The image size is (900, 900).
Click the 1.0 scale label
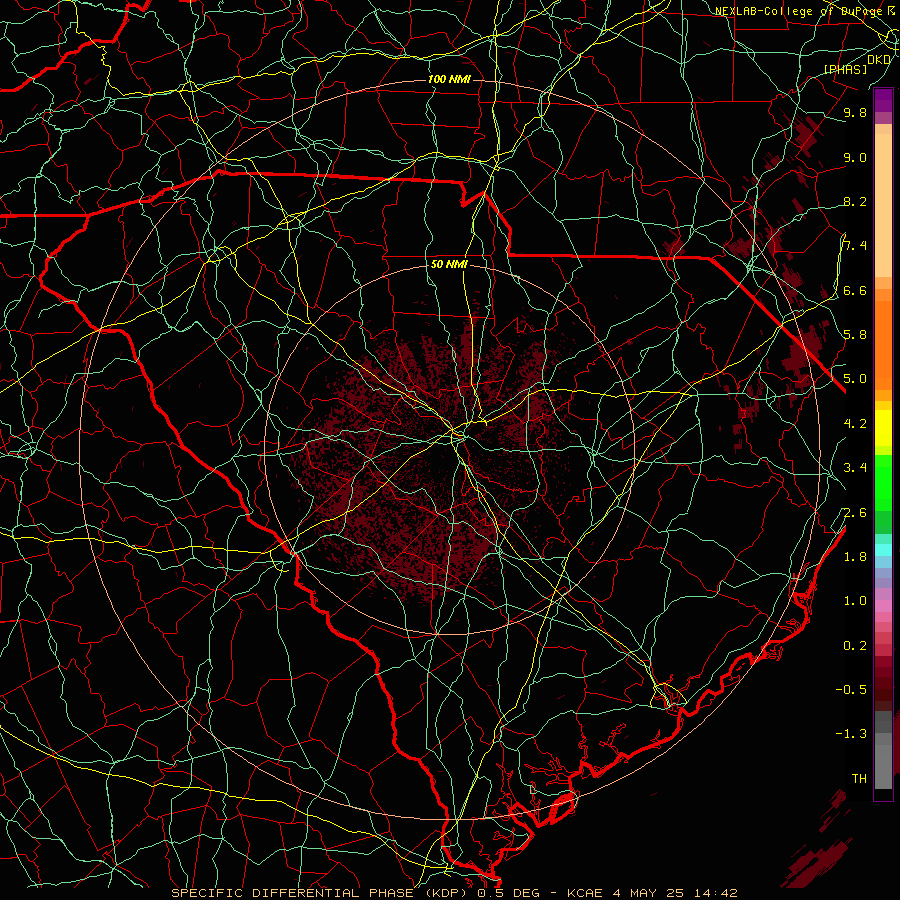coord(855,601)
